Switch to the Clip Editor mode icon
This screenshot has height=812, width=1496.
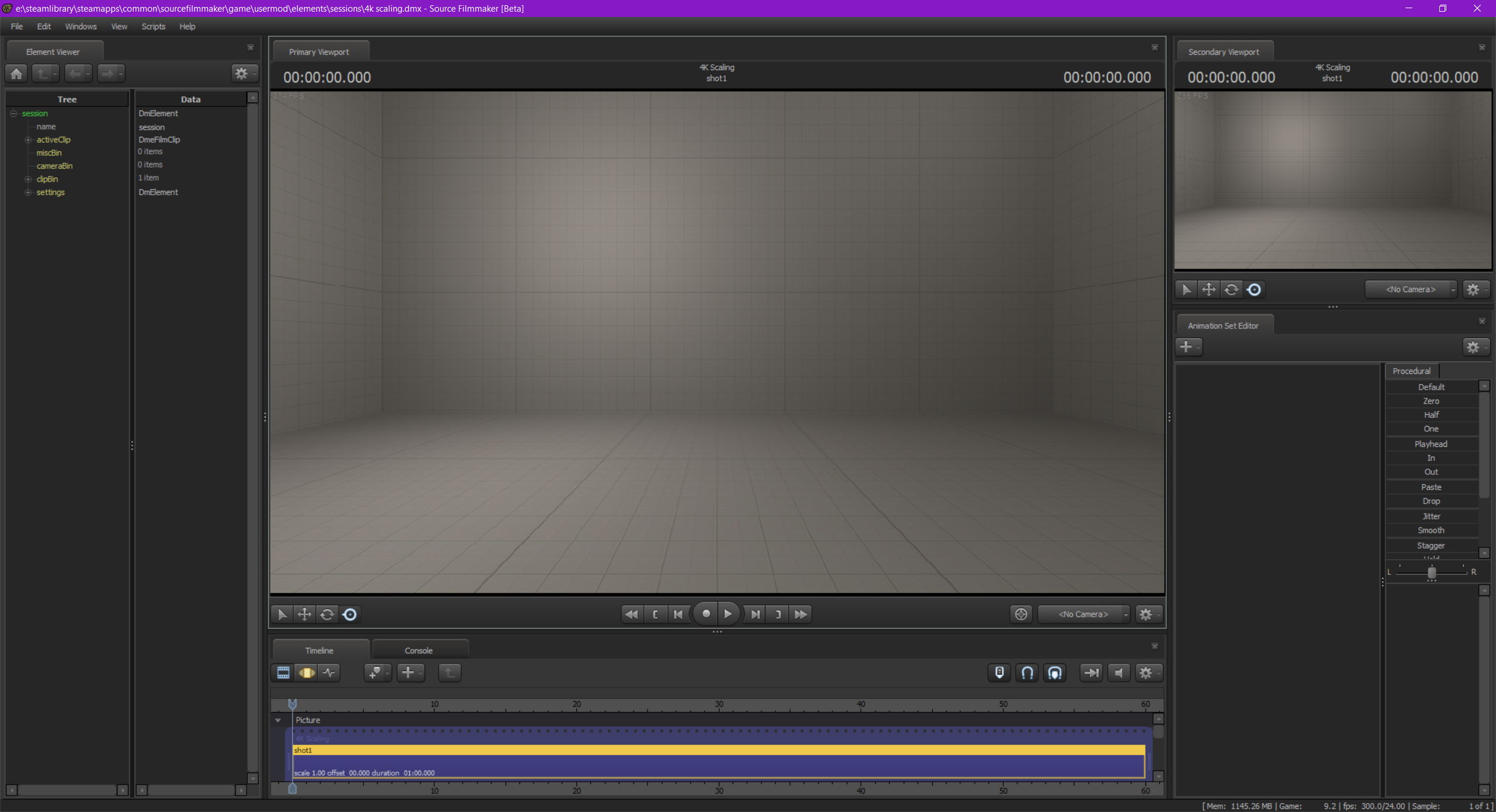283,673
